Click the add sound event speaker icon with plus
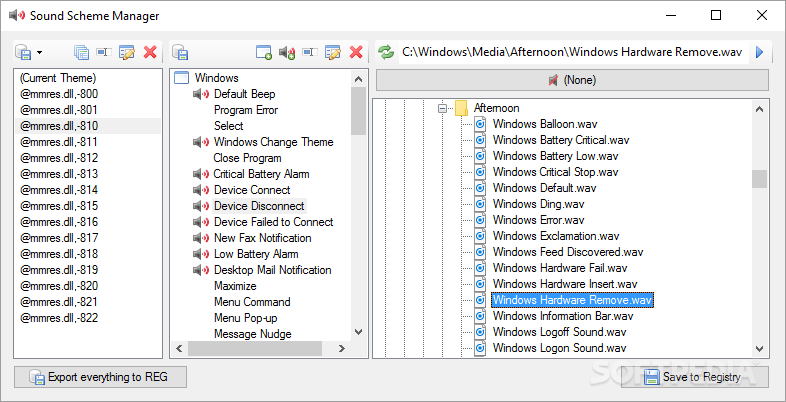The image size is (786, 402). (x=287, y=52)
